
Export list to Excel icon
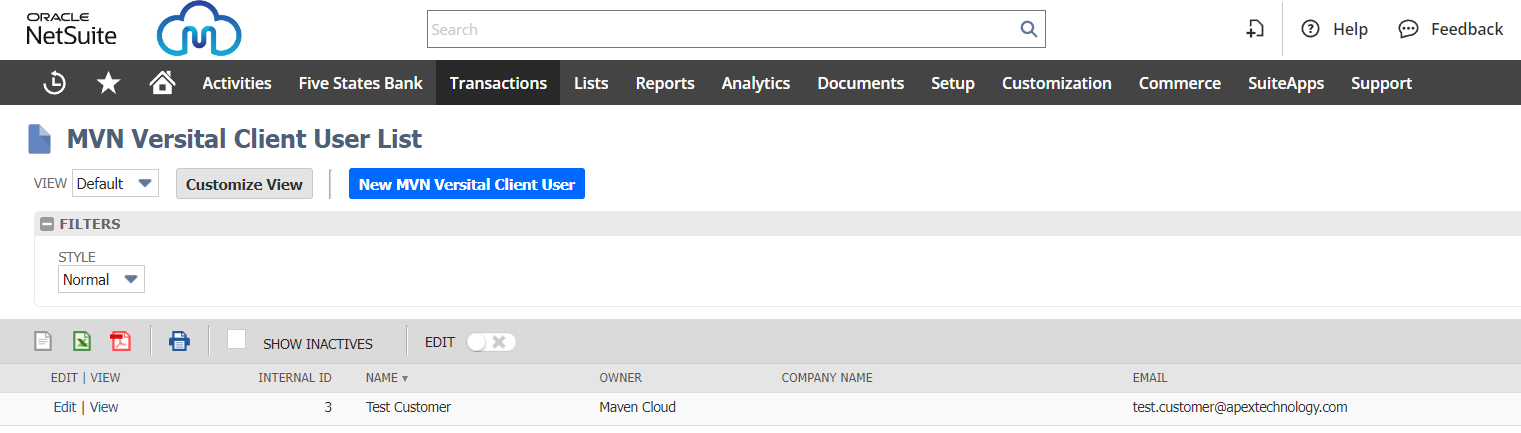[82, 342]
